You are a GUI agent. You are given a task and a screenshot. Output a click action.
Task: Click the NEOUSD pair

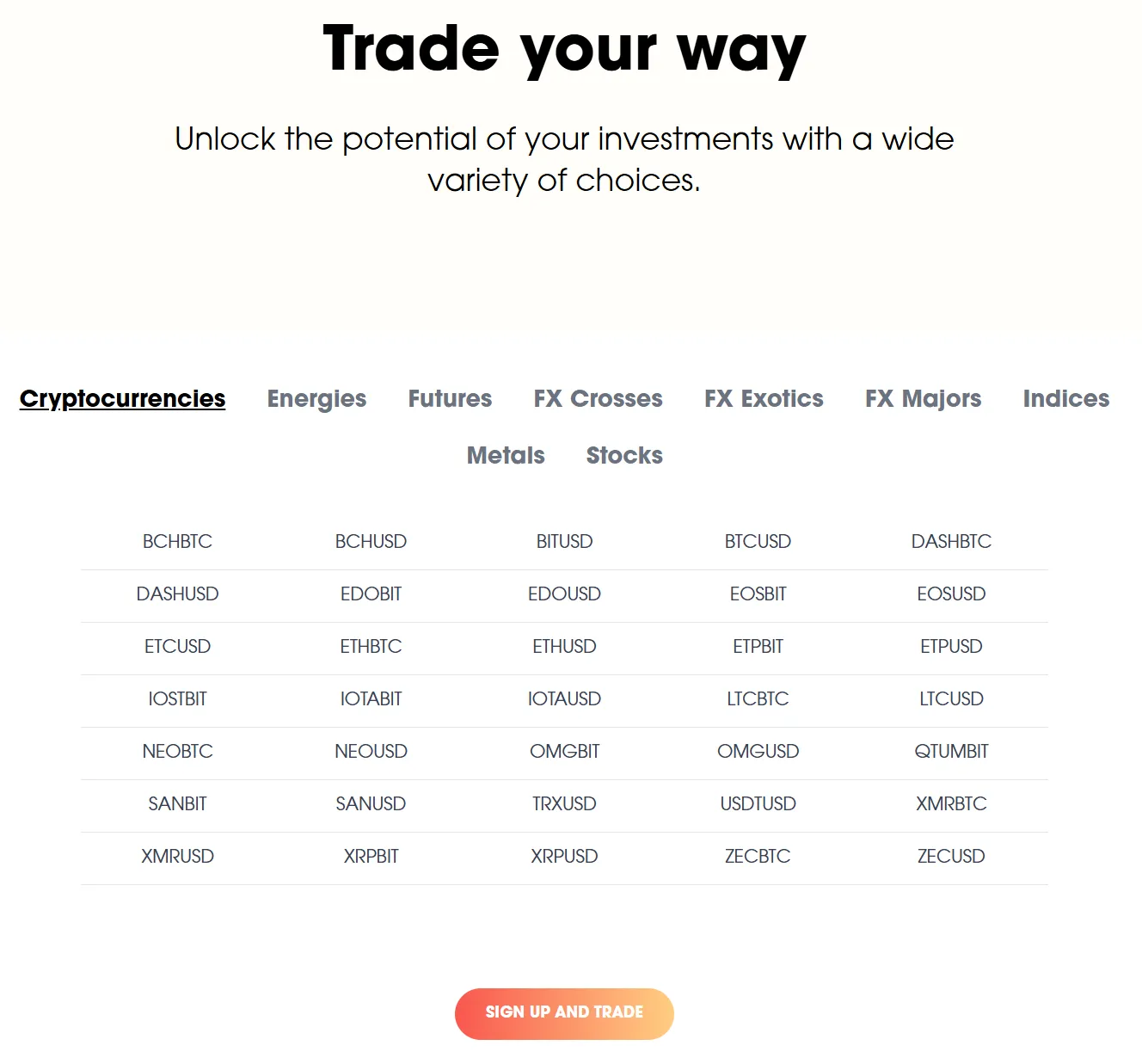click(371, 752)
